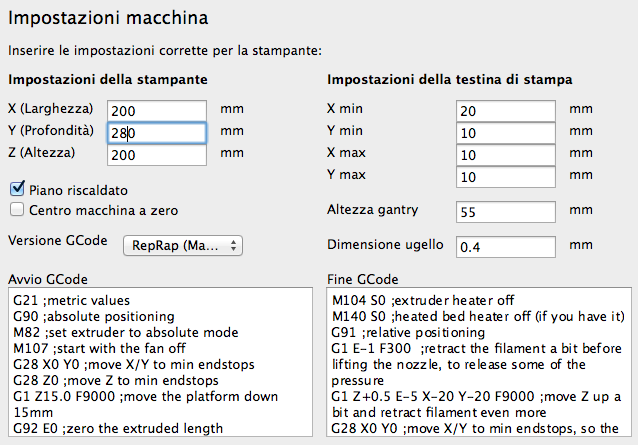Open the Versione GCode dropdown
638x445 pixels.
[x=182, y=244]
